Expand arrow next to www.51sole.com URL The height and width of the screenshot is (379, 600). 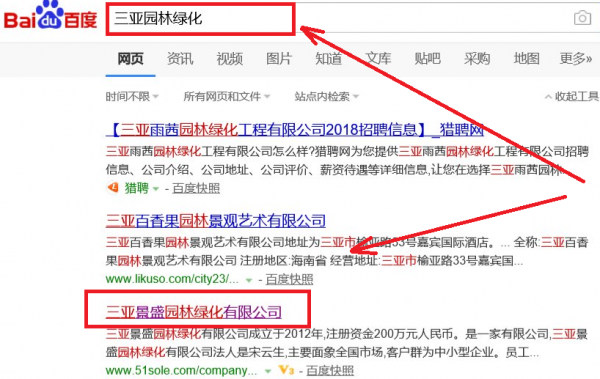[x=268, y=371]
